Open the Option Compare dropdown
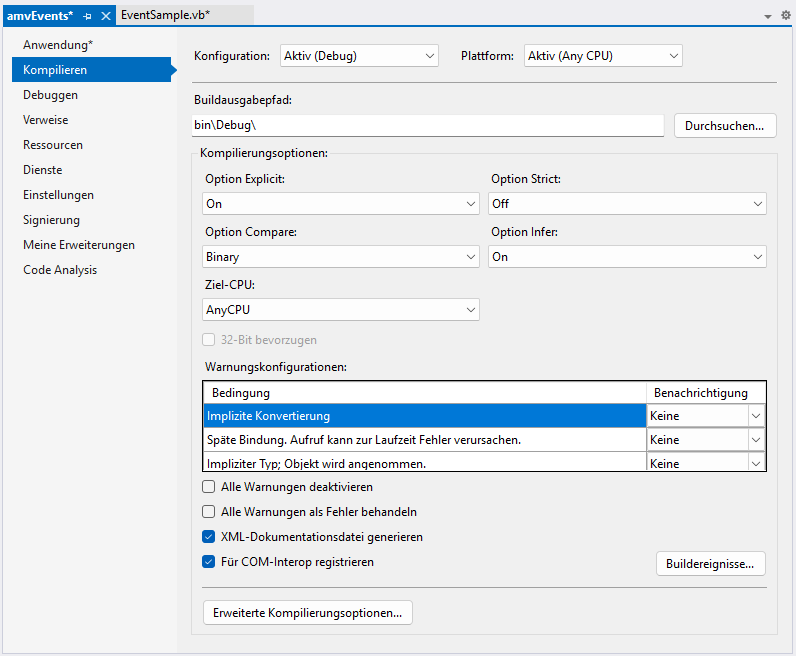Screen dimensions: 796x656 coord(341,257)
